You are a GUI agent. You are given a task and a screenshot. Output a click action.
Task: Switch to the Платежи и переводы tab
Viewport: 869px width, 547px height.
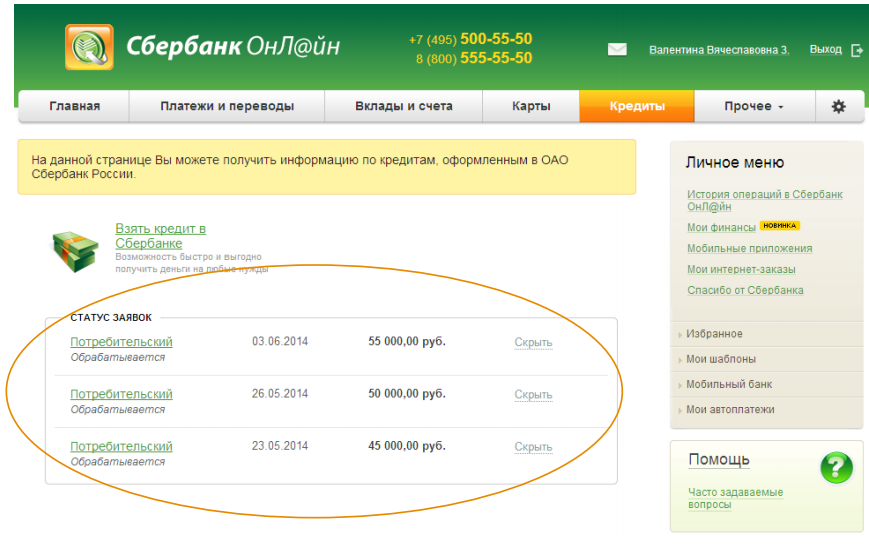[x=227, y=106]
